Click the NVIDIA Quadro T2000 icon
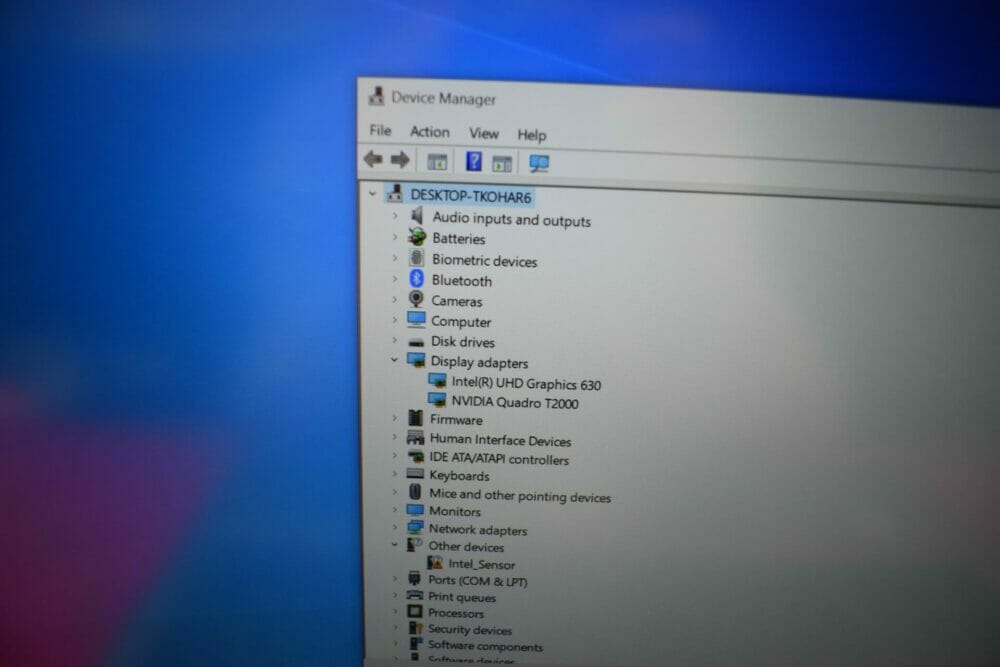The width and height of the screenshot is (1000, 667). pyautogui.click(x=437, y=400)
